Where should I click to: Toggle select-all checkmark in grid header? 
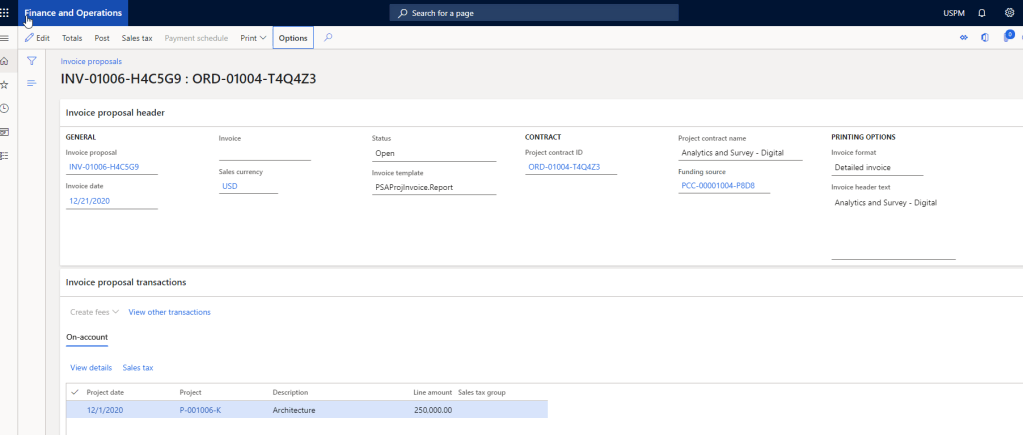[x=75, y=392]
